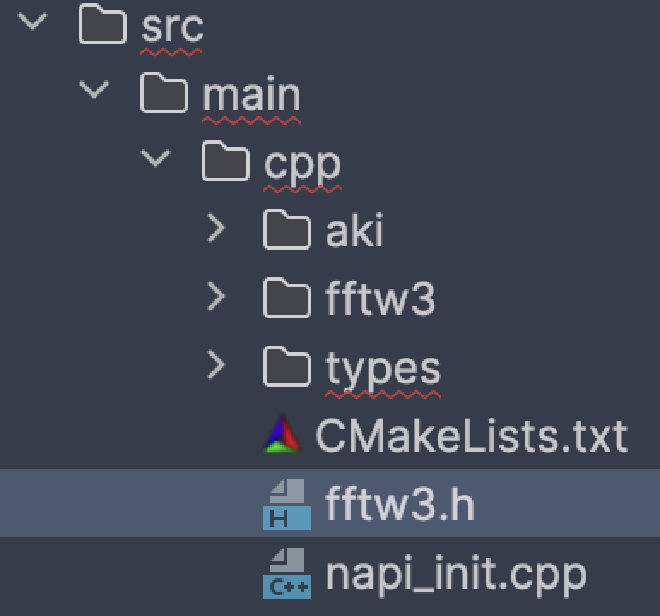The height and width of the screenshot is (616, 660).
Task: Click the types folder icon
Action: pos(287,368)
